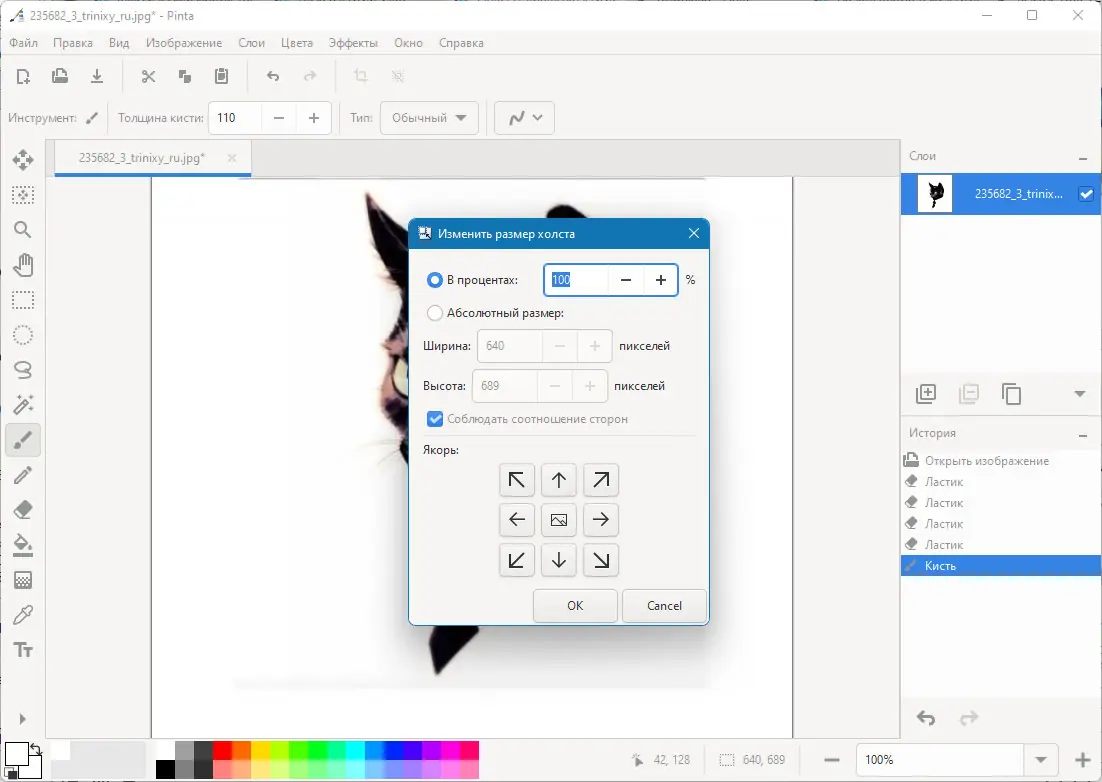Set anchor to bottom center arrow
Screen dimensions: 1102x782
[x=559, y=560]
